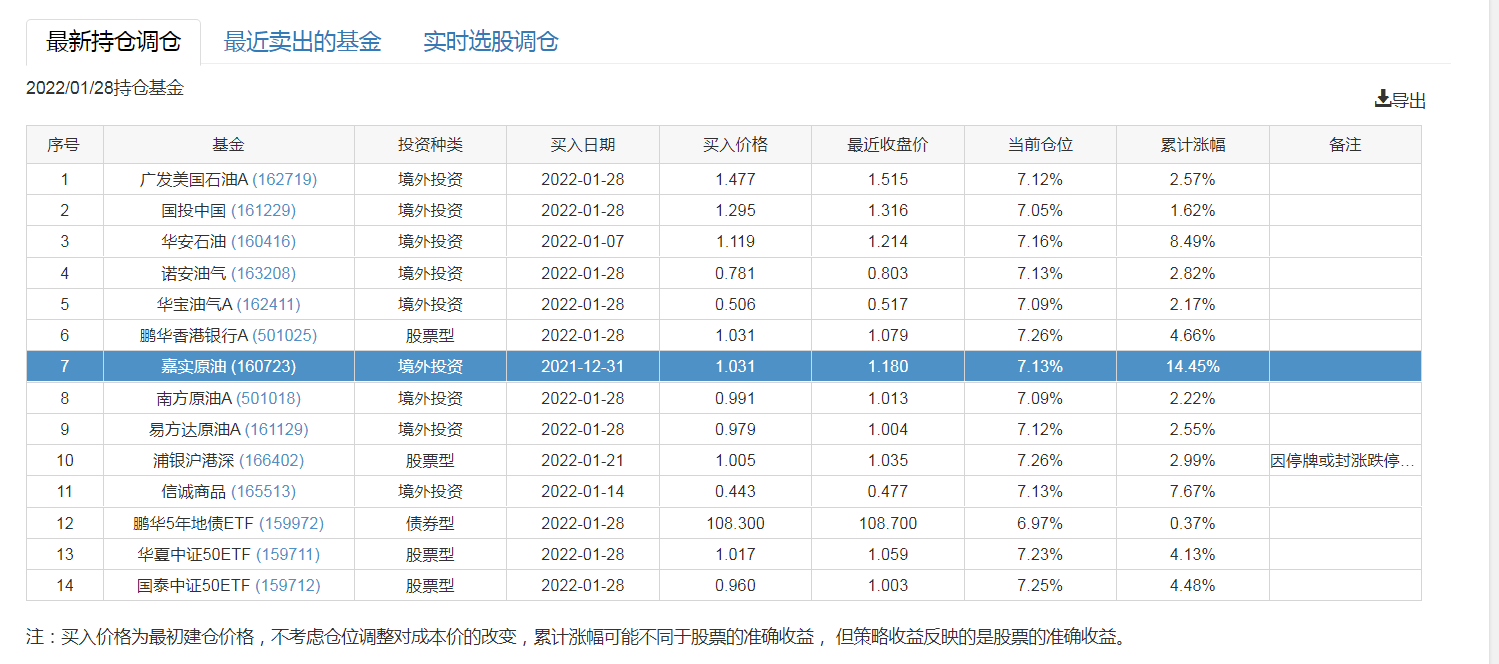The height and width of the screenshot is (664, 1499).
Task: Click the 0.506 buy price cell
Action: coord(736,305)
